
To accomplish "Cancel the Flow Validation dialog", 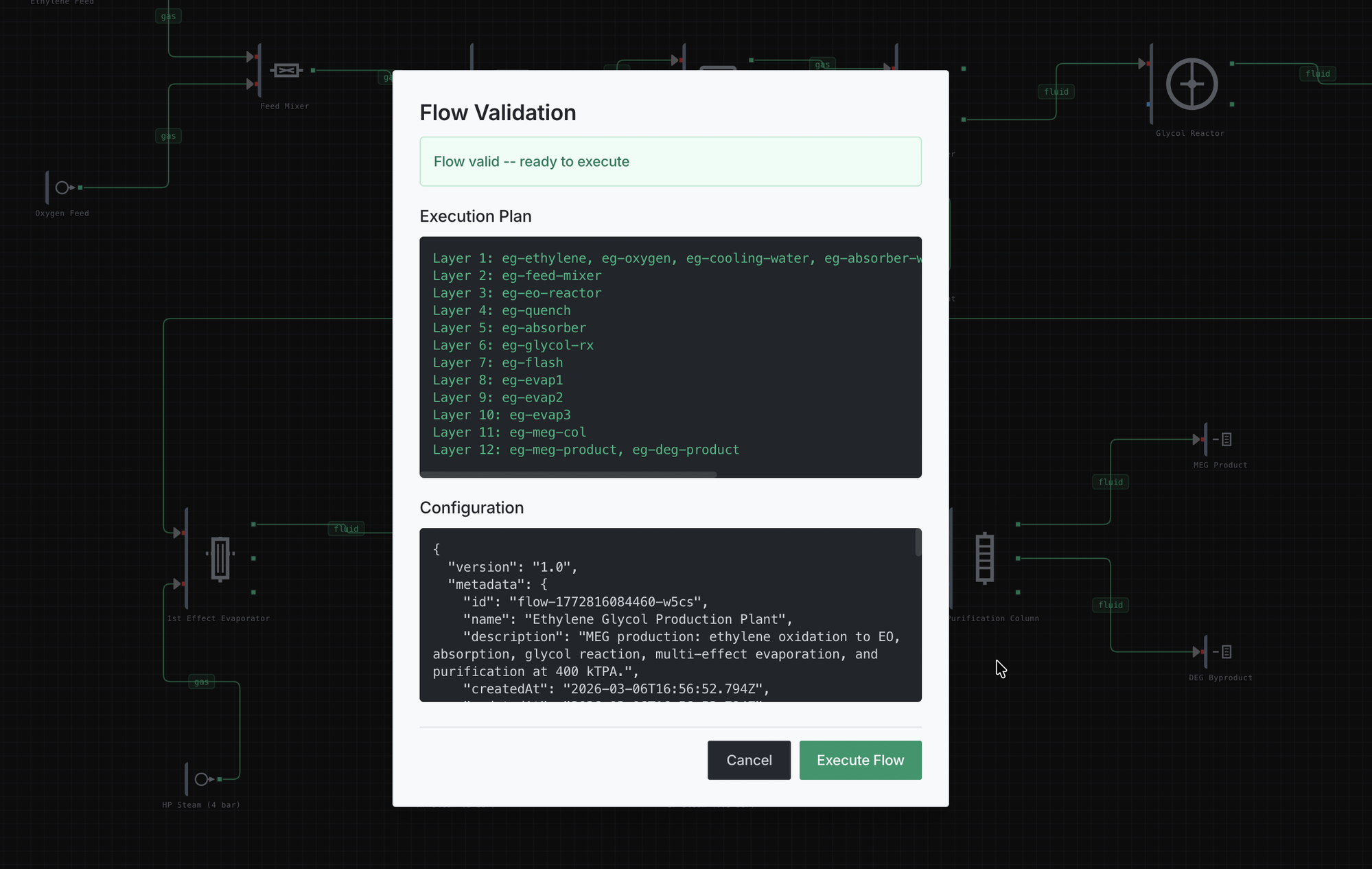I will click(x=749, y=760).
